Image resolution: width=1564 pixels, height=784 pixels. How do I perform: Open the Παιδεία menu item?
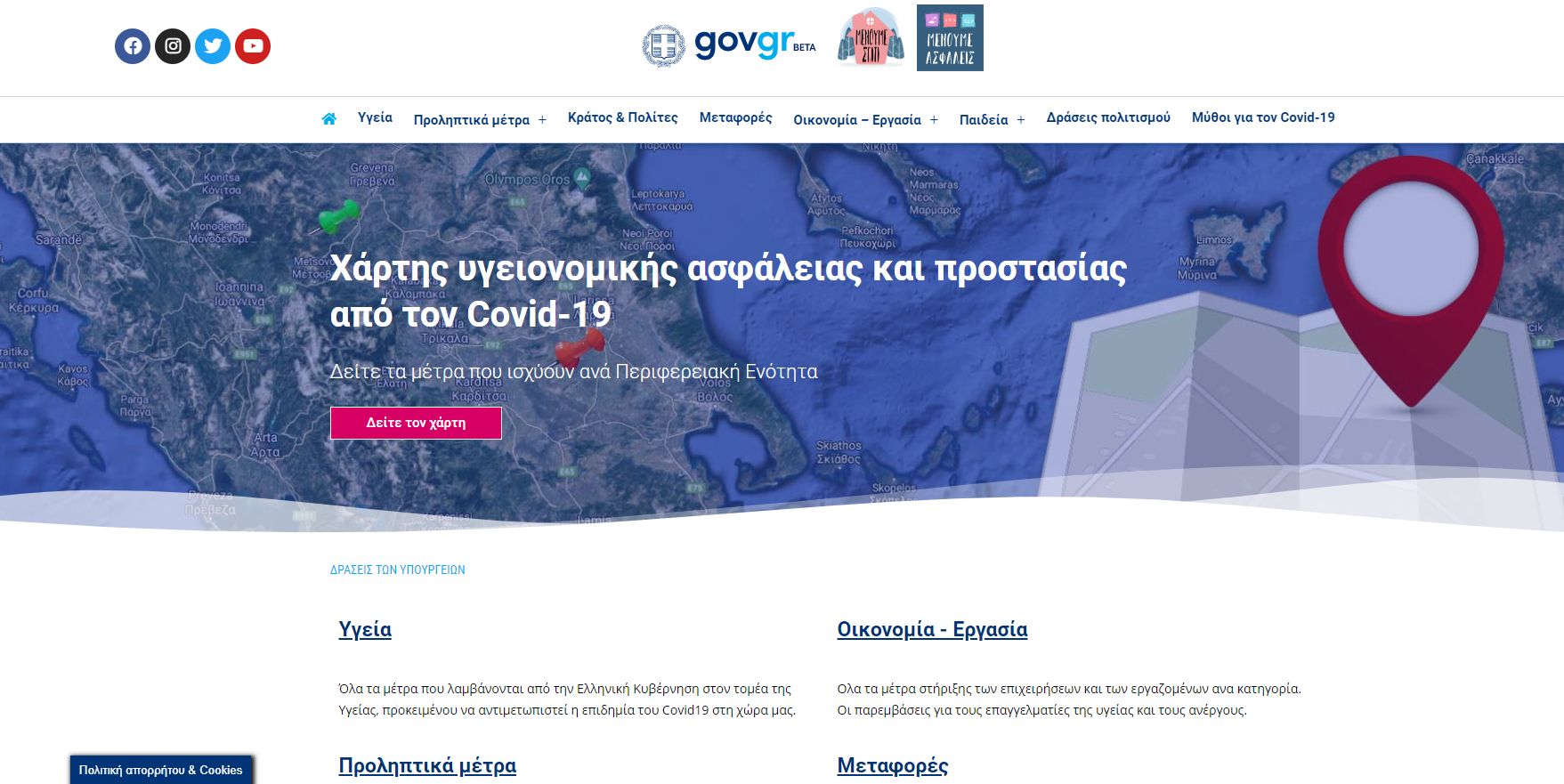point(984,119)
